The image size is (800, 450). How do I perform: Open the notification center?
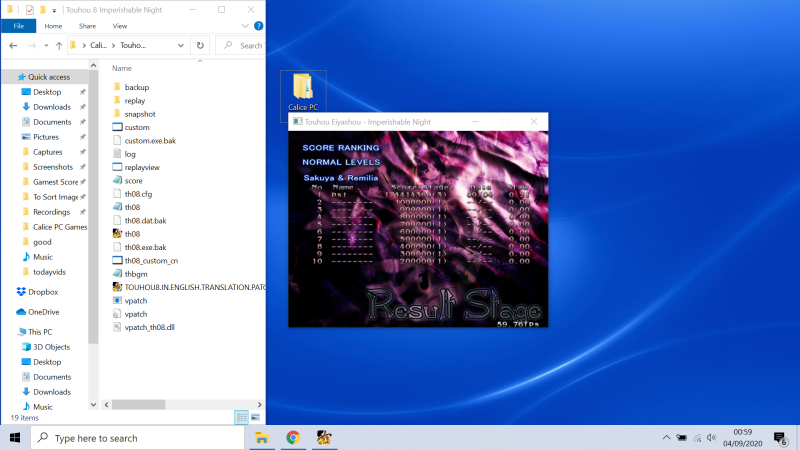780,438
